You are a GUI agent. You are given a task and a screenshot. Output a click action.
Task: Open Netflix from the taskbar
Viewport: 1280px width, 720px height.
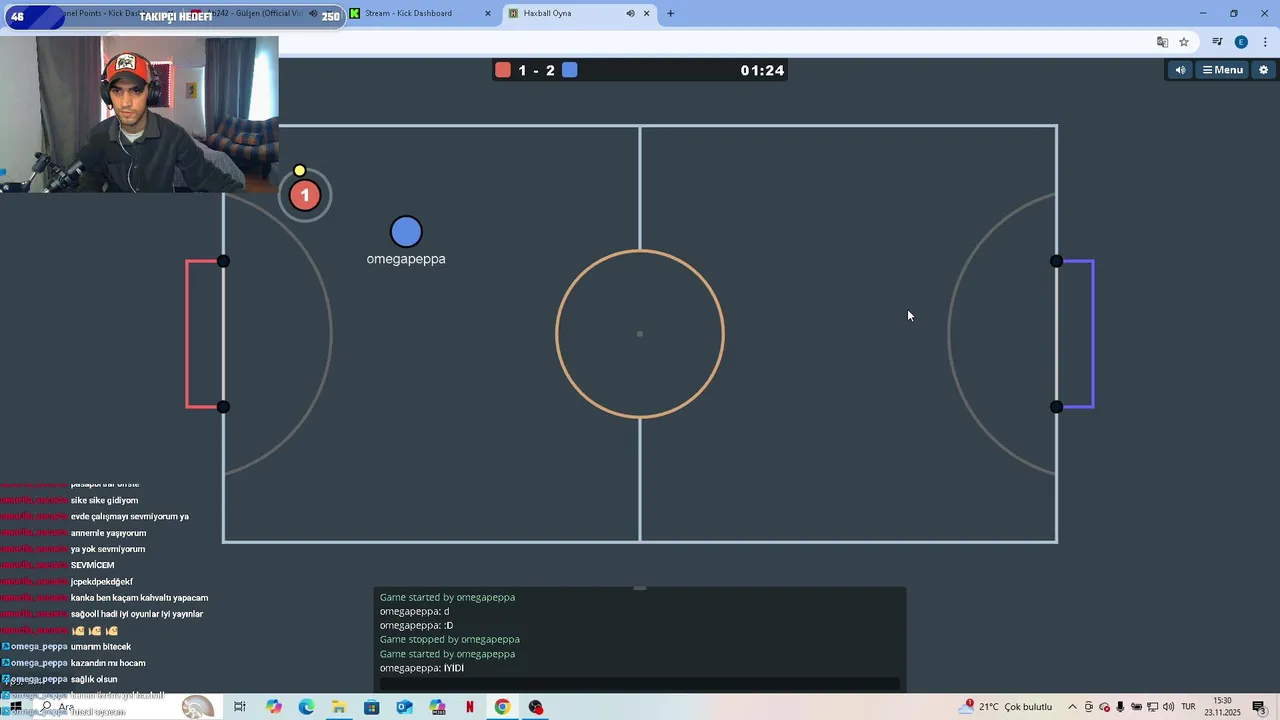coord(470,707)
